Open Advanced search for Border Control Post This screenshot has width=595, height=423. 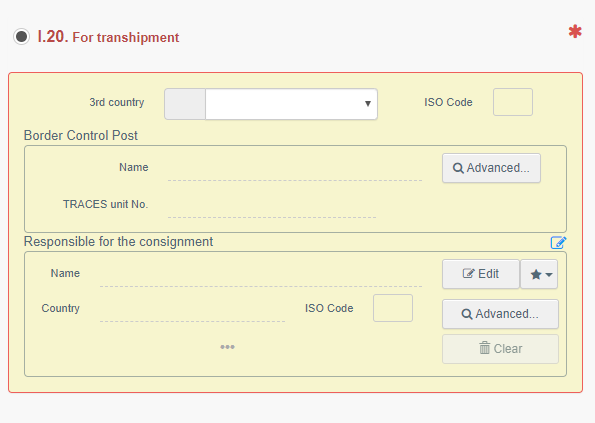[491, 168]
